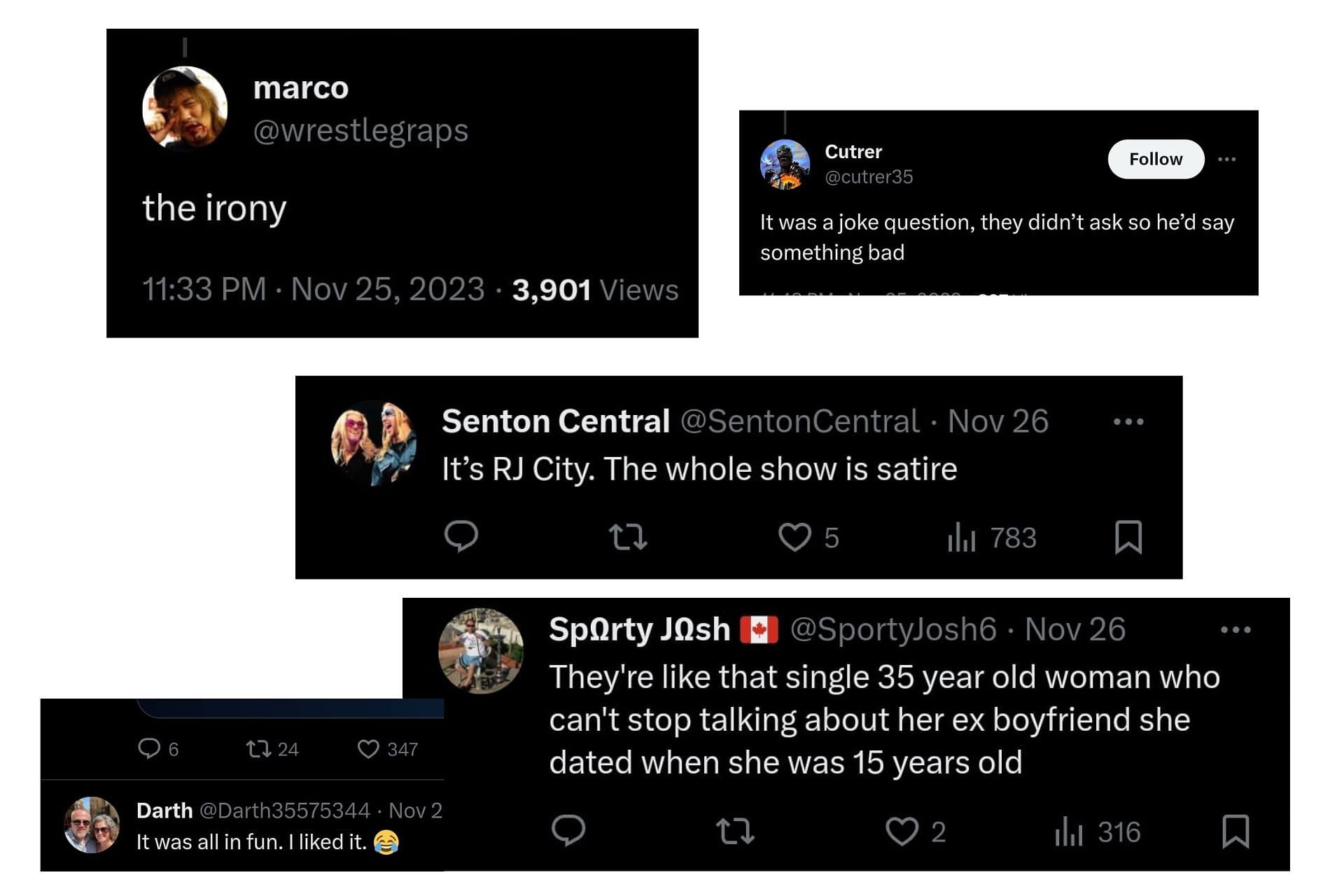Viewport: 1344px width, 896px height.
Task: Click reply icon with 6 replies
Action: click(x=149, y=748)
